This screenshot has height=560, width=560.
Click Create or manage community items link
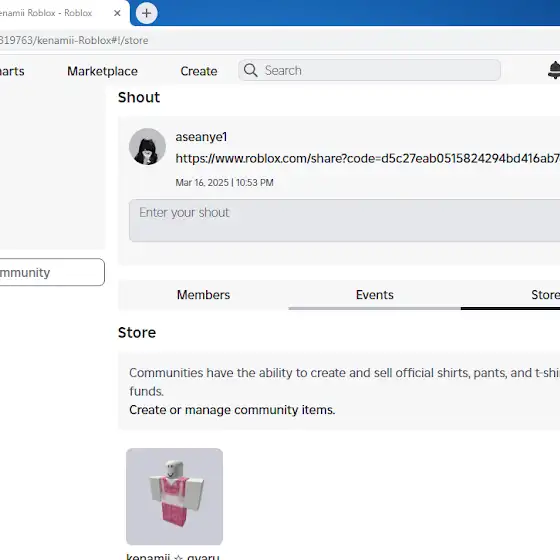click(x=232, y=410)
